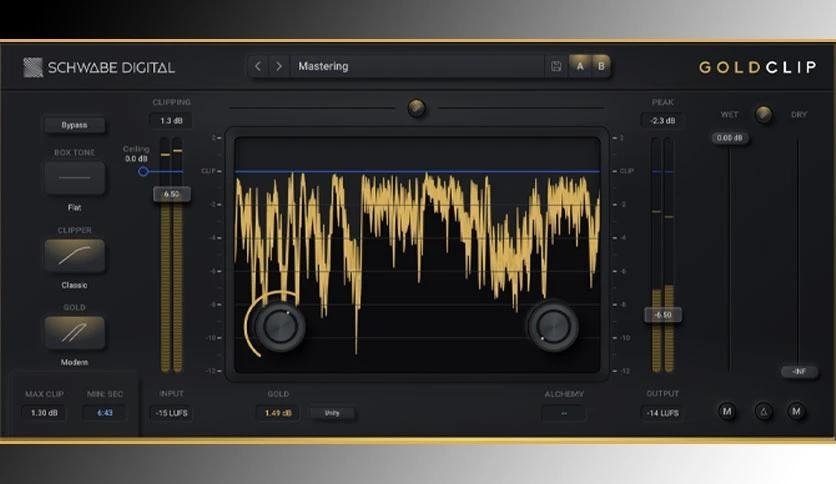836x484 pixels.
Task: Click the save preset floppy icon
Action: click(x=556, y=67)
